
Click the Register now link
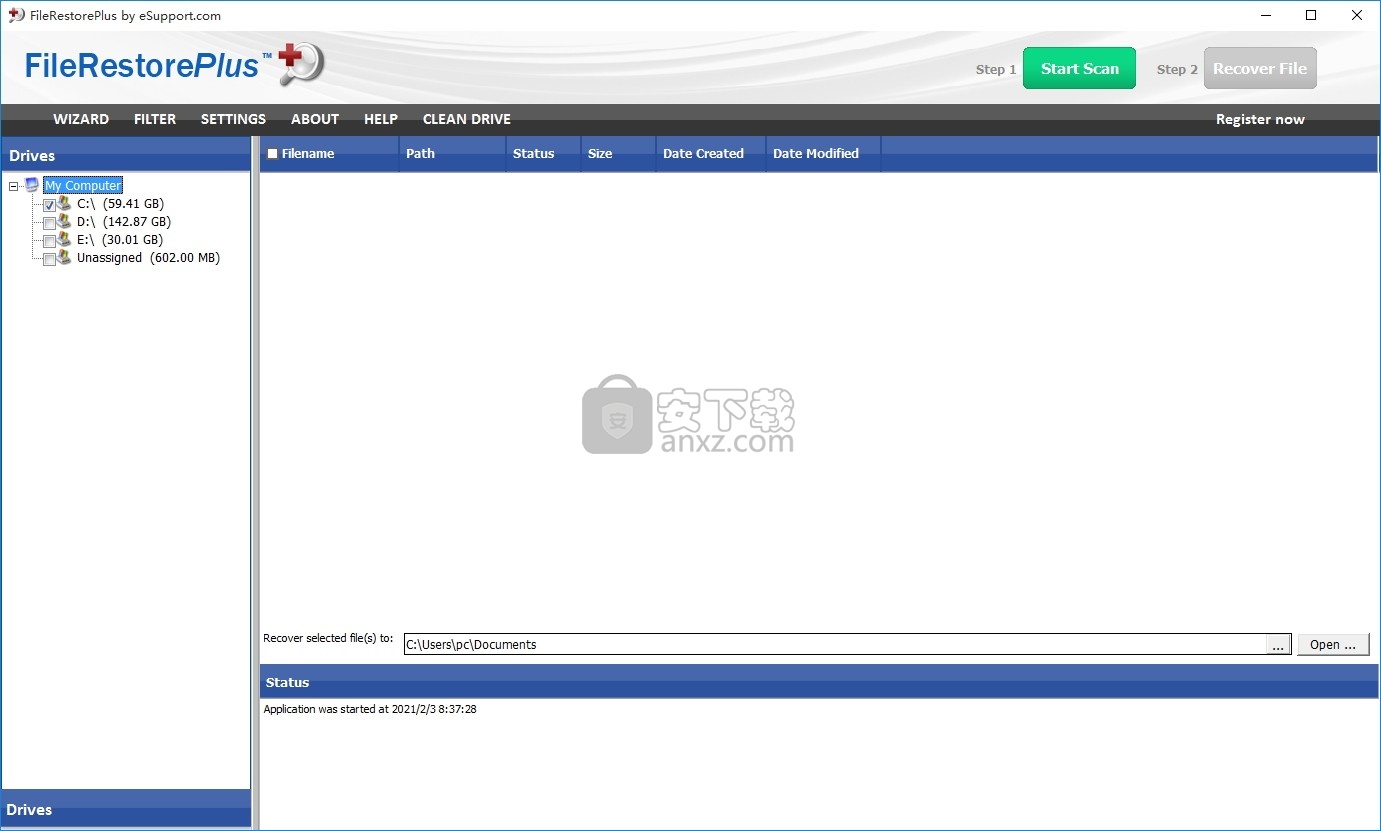1260,119
